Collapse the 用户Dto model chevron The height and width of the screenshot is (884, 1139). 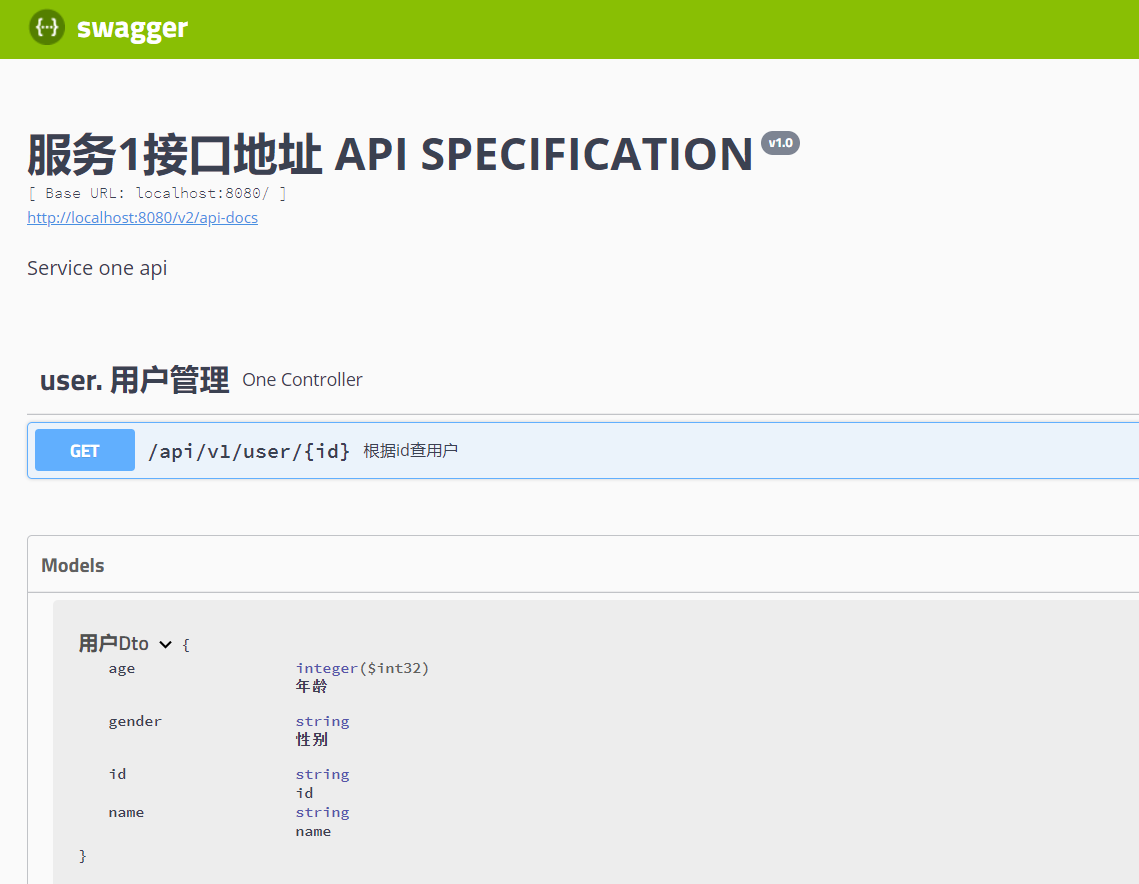click(x=166, y=644)
